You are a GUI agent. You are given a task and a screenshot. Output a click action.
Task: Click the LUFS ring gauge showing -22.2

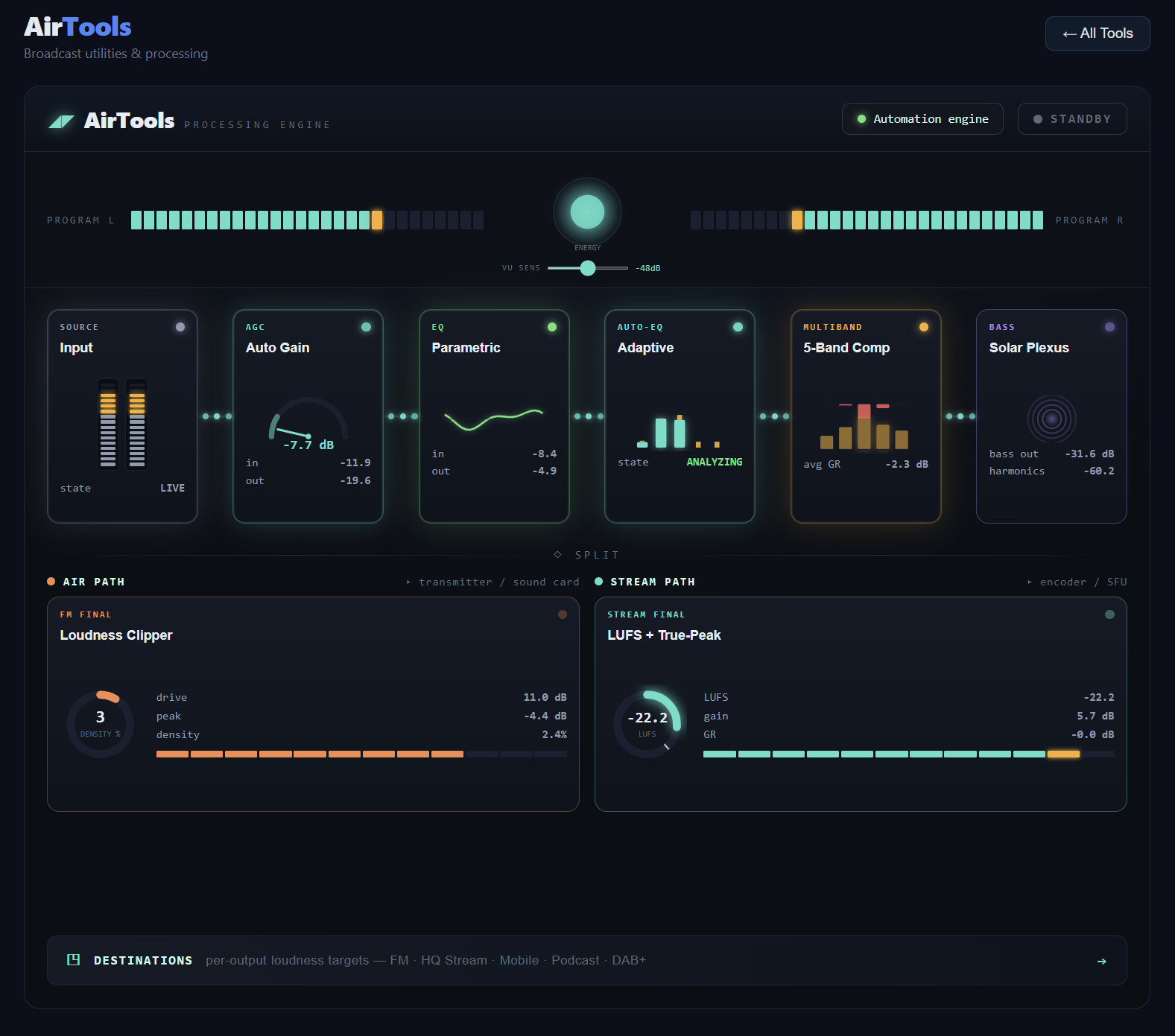coord(647,724)
